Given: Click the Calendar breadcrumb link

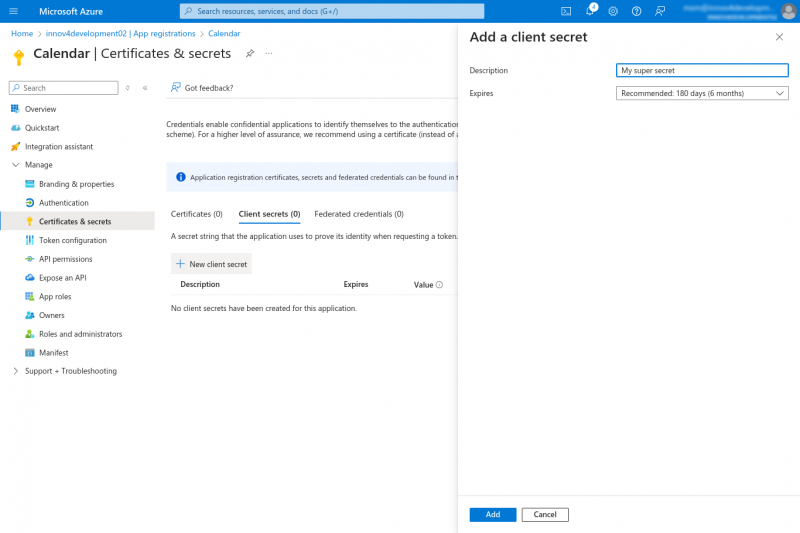Looking at the screenshot, I should (x=224, y=34).
